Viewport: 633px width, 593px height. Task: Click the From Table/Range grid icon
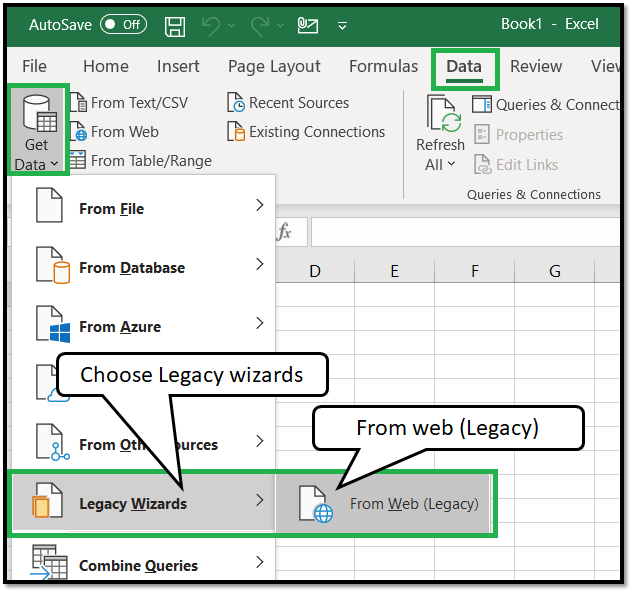(77, 160)
